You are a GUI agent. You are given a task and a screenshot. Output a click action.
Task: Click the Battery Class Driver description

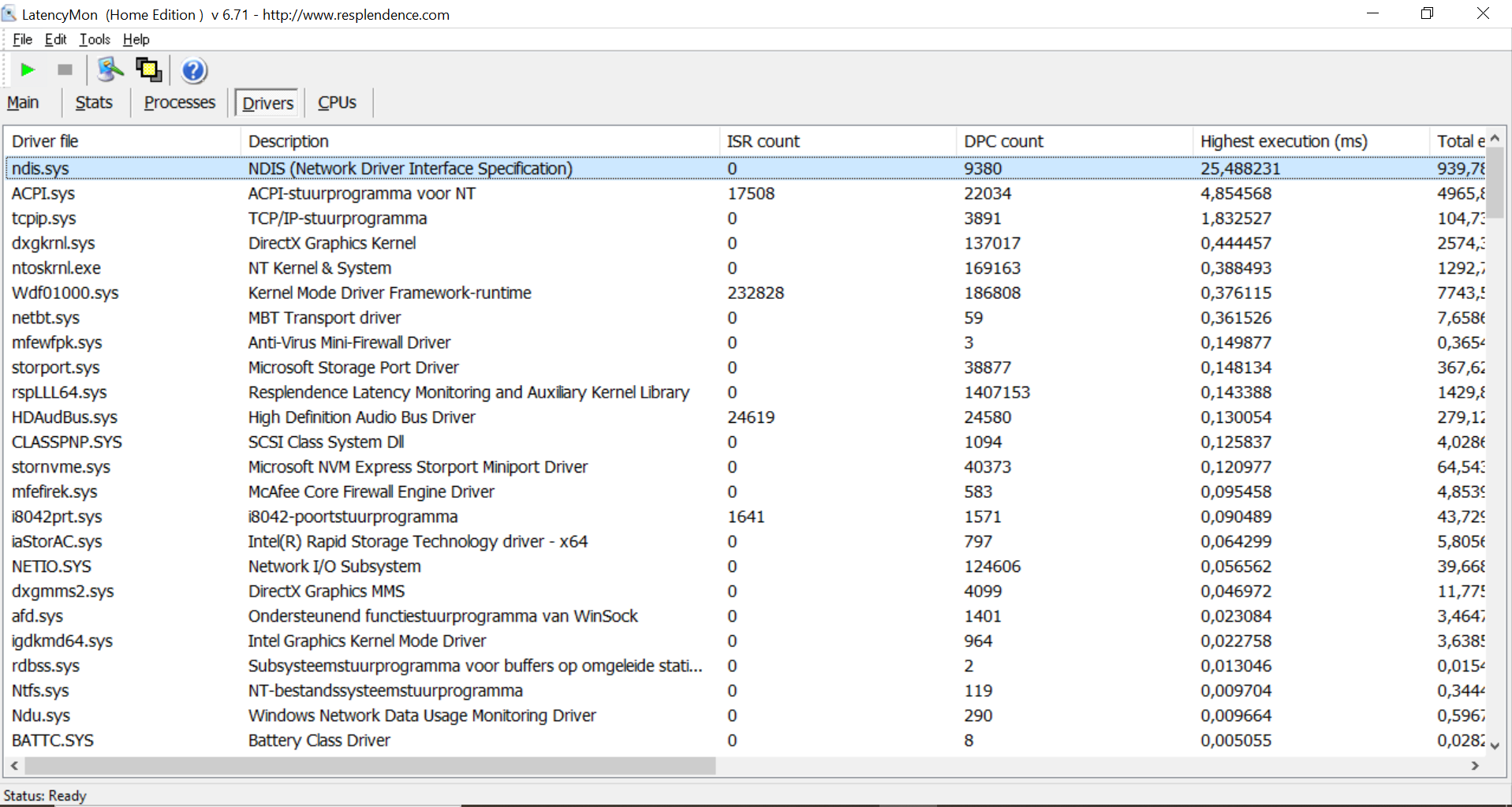319,740
